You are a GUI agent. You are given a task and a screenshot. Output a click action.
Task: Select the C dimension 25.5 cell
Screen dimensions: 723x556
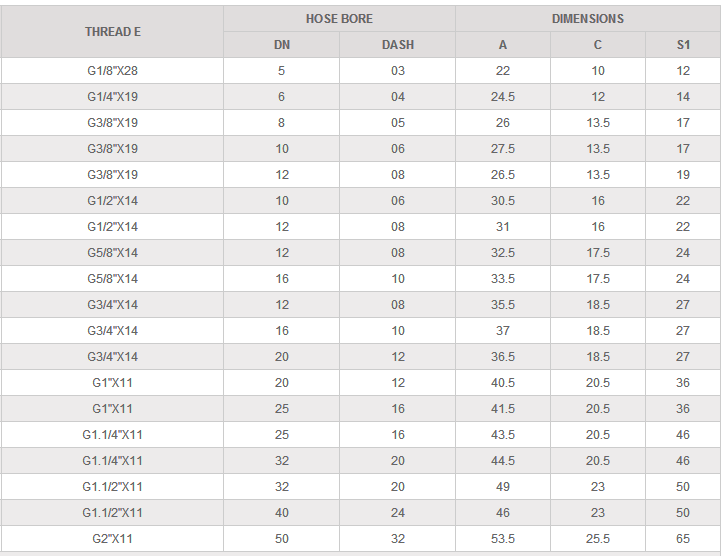point(598,539)
